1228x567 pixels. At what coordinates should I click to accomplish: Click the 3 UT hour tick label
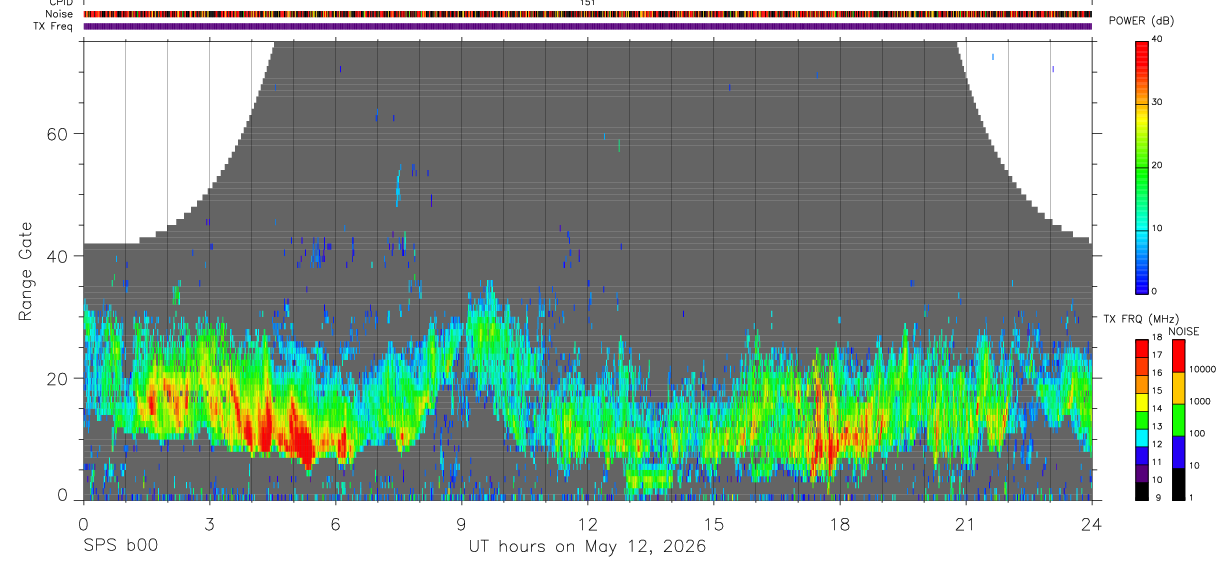(x=209, y=525)
